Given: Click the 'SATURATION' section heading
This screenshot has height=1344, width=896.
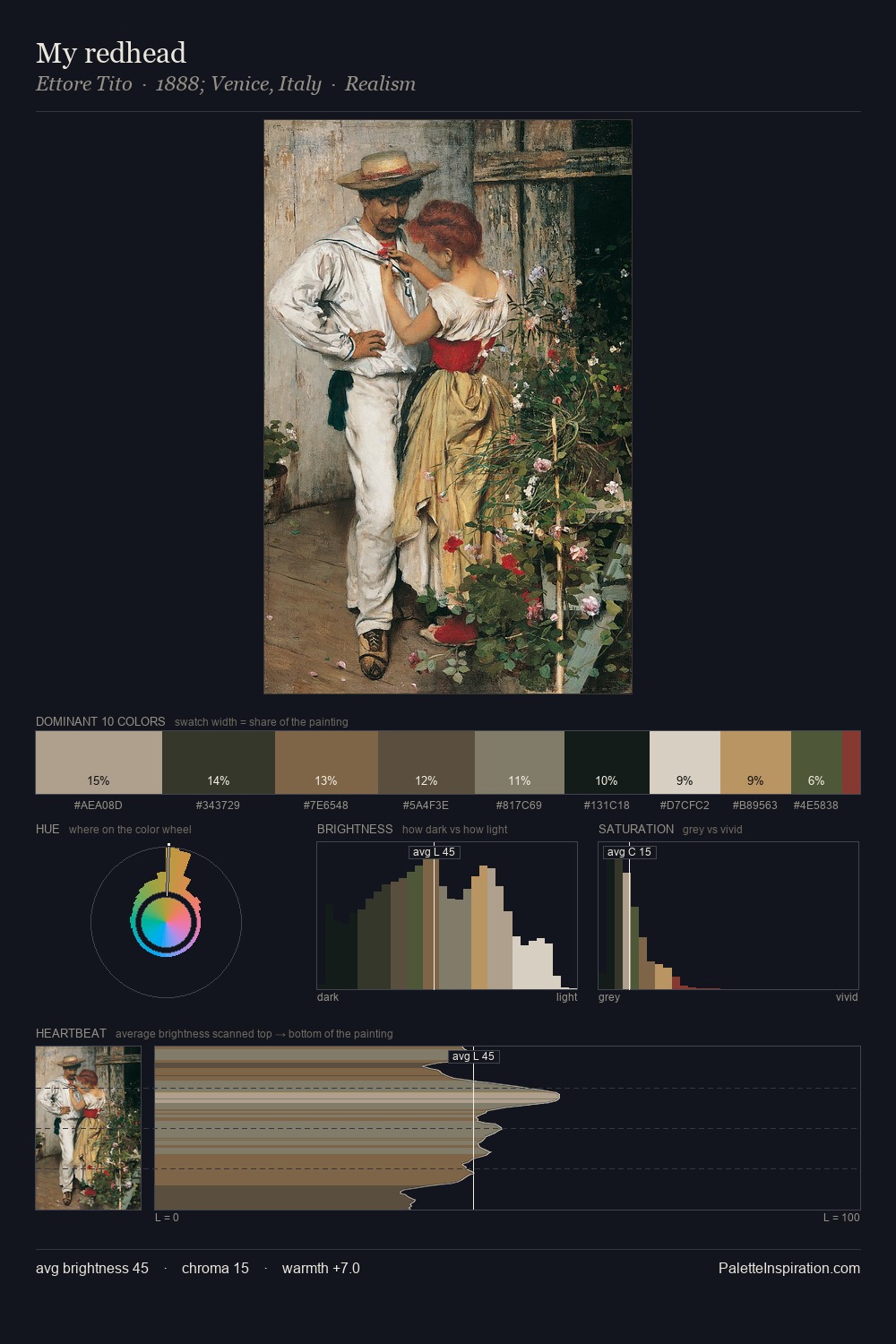Looking at the screenshot, I should [x=636, y=829].
